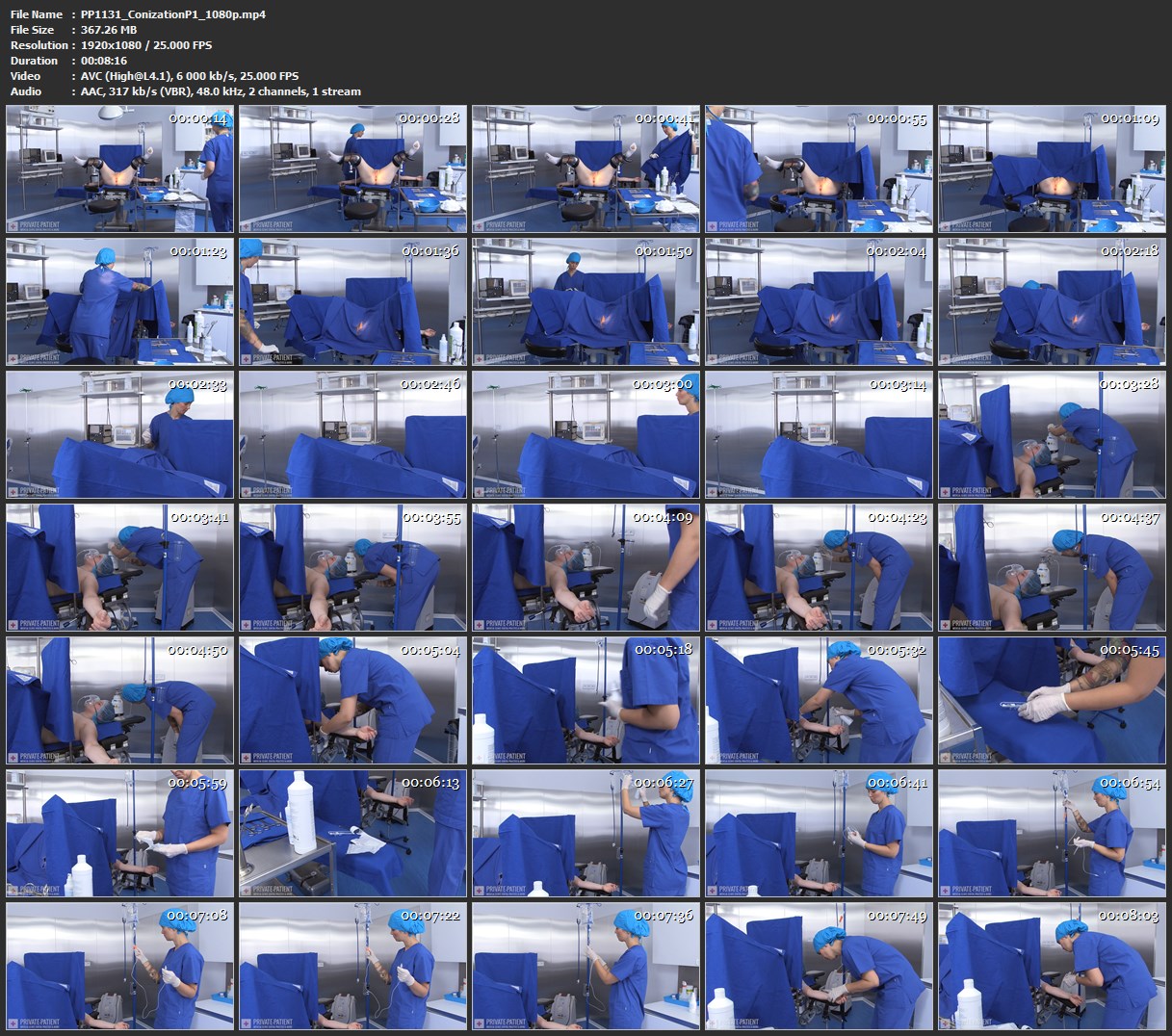This screenshot has width=1172, height=1036.
Task: Click the duration value 00:08:16
Action: (104, 61)
